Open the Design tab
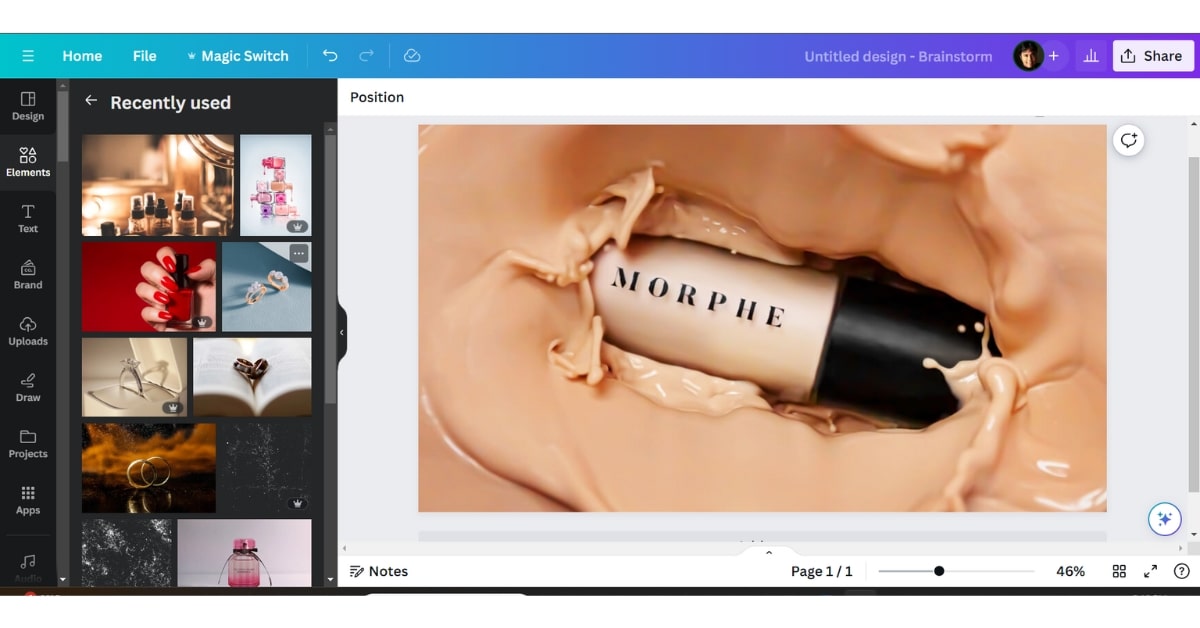The width and height of the screenshot is (1200, 628). coord(28,106)
